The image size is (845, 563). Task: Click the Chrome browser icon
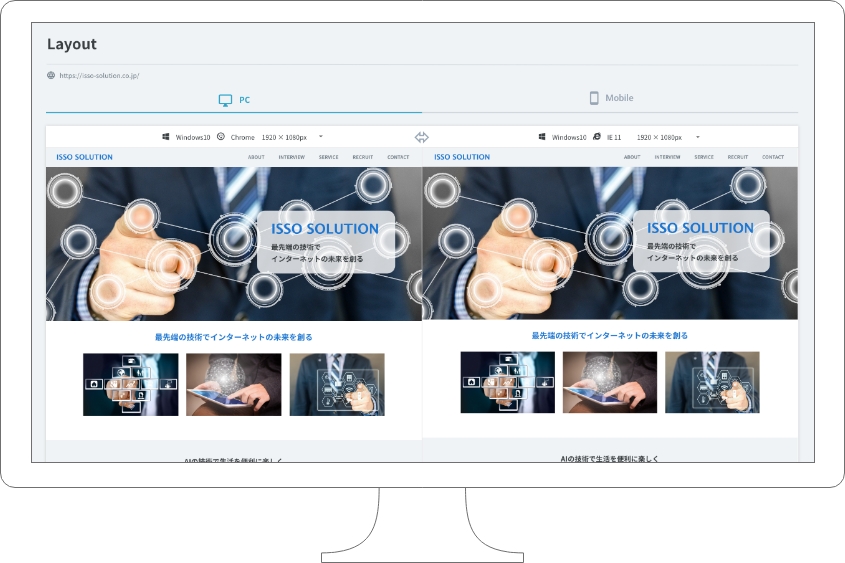point(221,137)
